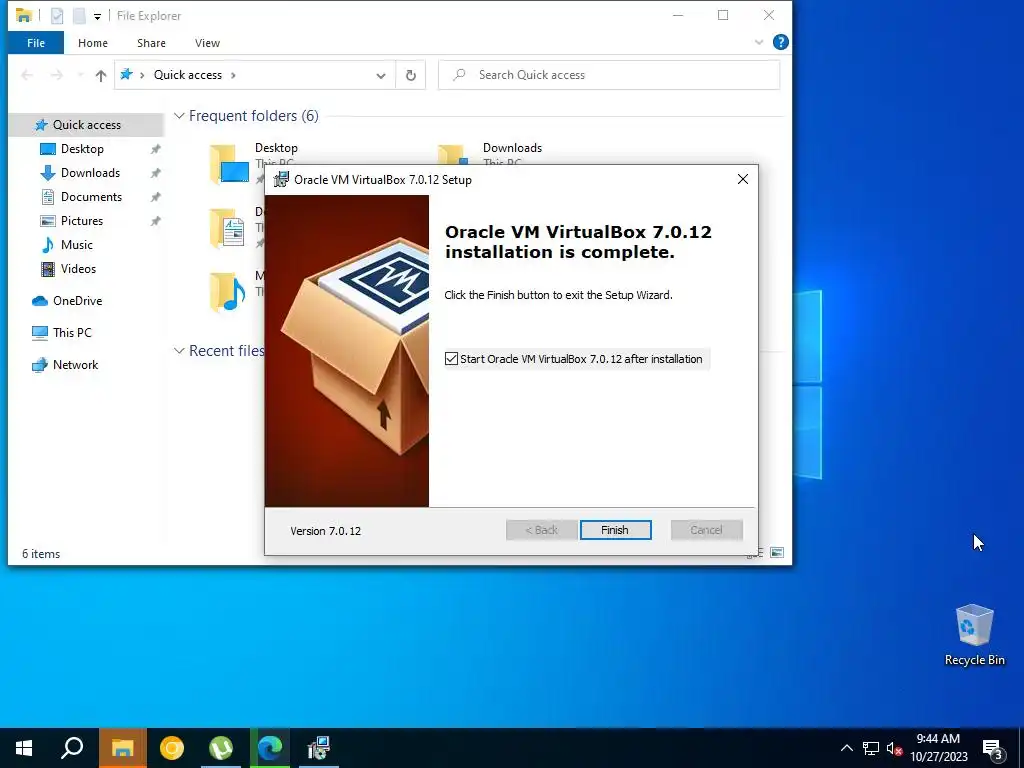Open Microsoft Edge from the taskbar
The width and height of the screenshot is (1024, 768).
pyautogui.click(x=270, y=748)
